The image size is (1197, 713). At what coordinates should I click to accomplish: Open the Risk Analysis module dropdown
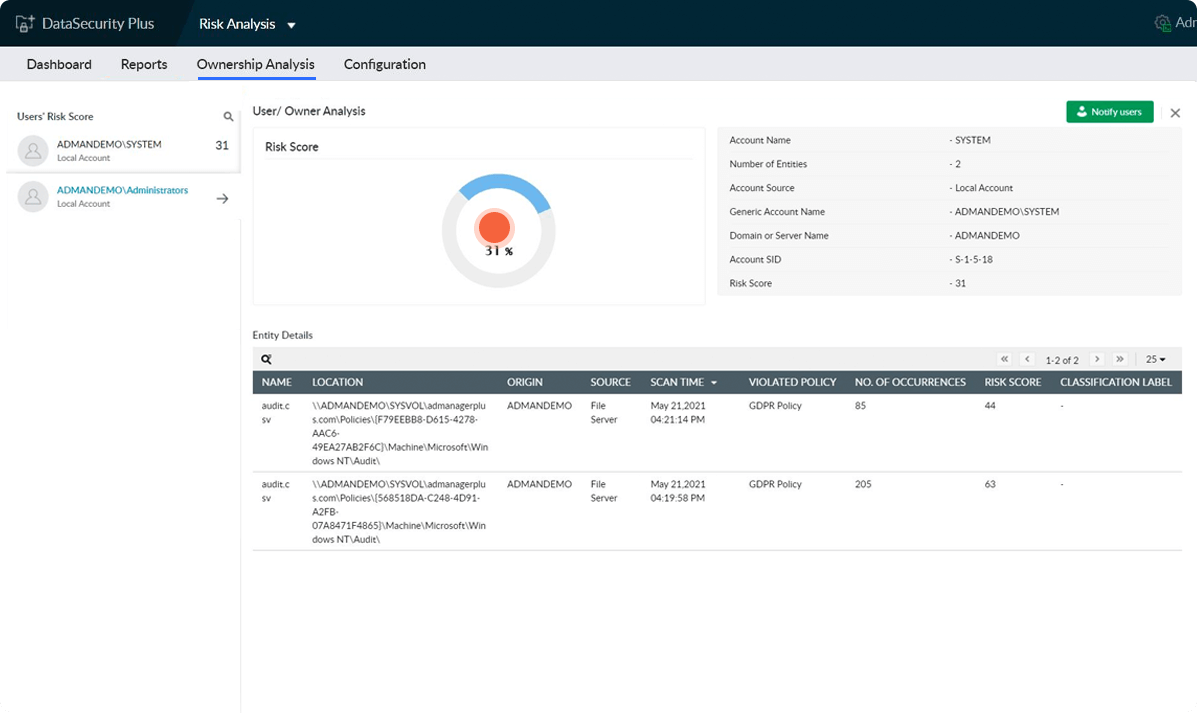pyautogui.click(x=291, y=25)
